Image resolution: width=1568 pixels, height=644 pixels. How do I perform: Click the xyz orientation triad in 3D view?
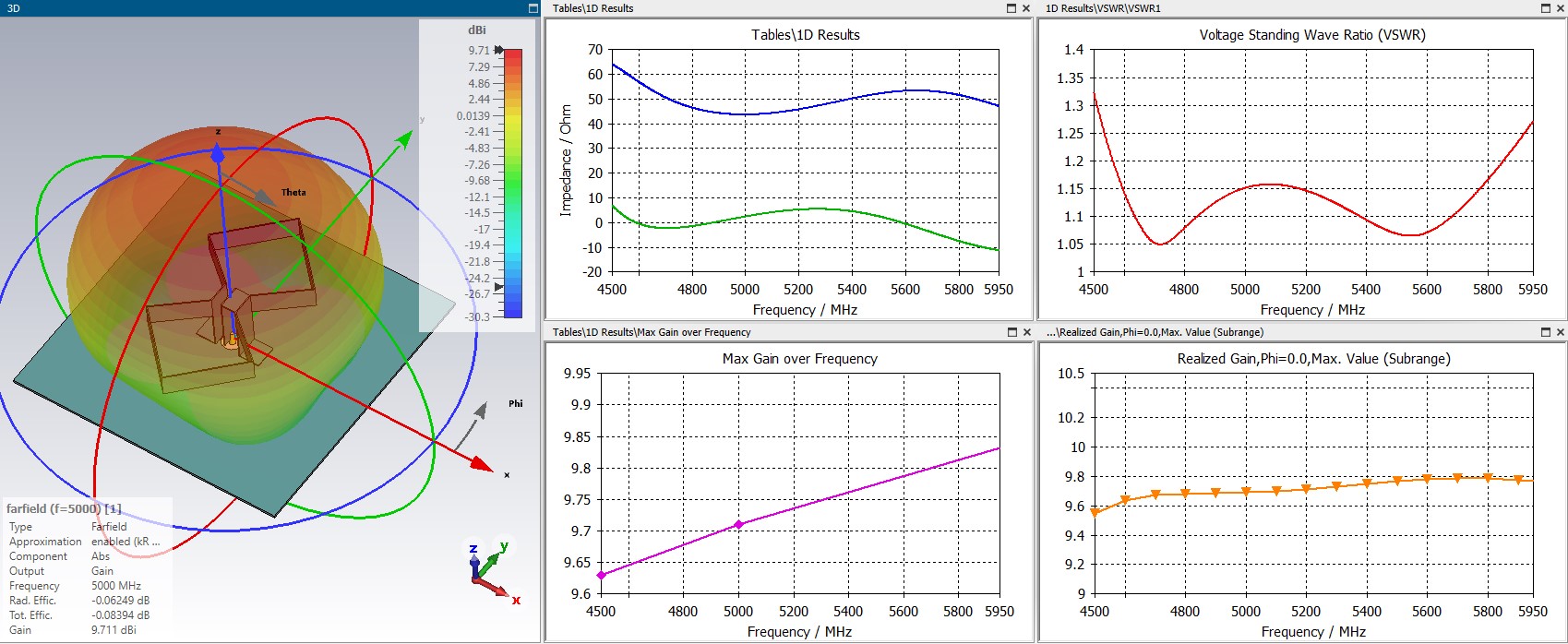[494, 572]
